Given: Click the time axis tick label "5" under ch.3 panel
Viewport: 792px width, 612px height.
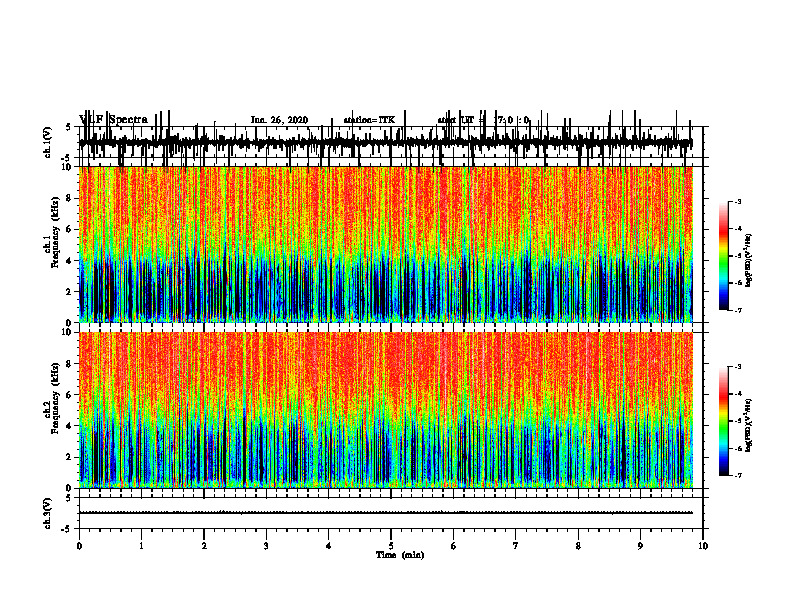Looking at the screenshot, I should coord(391,546).
